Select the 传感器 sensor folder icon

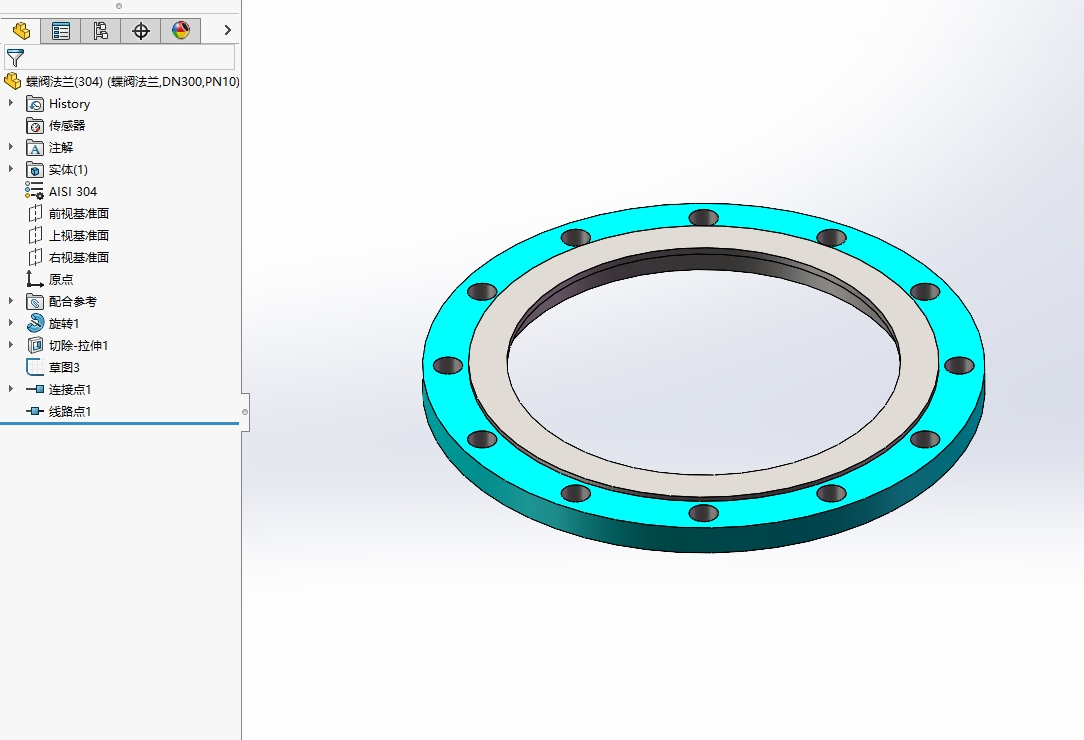click(x=35, y=126)
